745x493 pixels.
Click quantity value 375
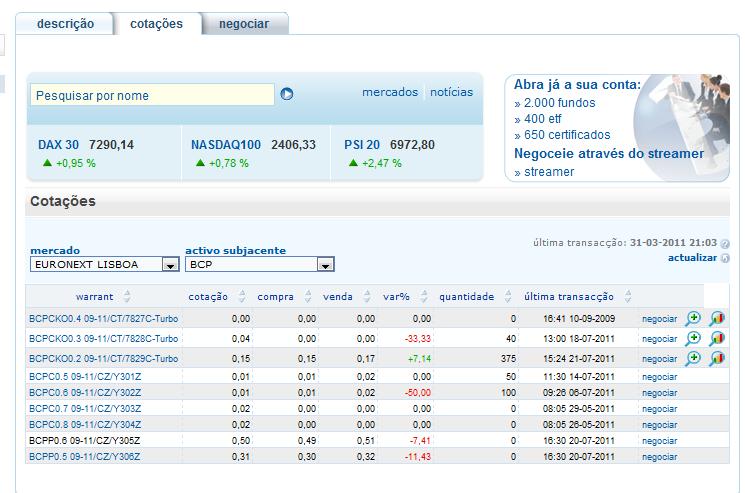(x=508, y=359)
